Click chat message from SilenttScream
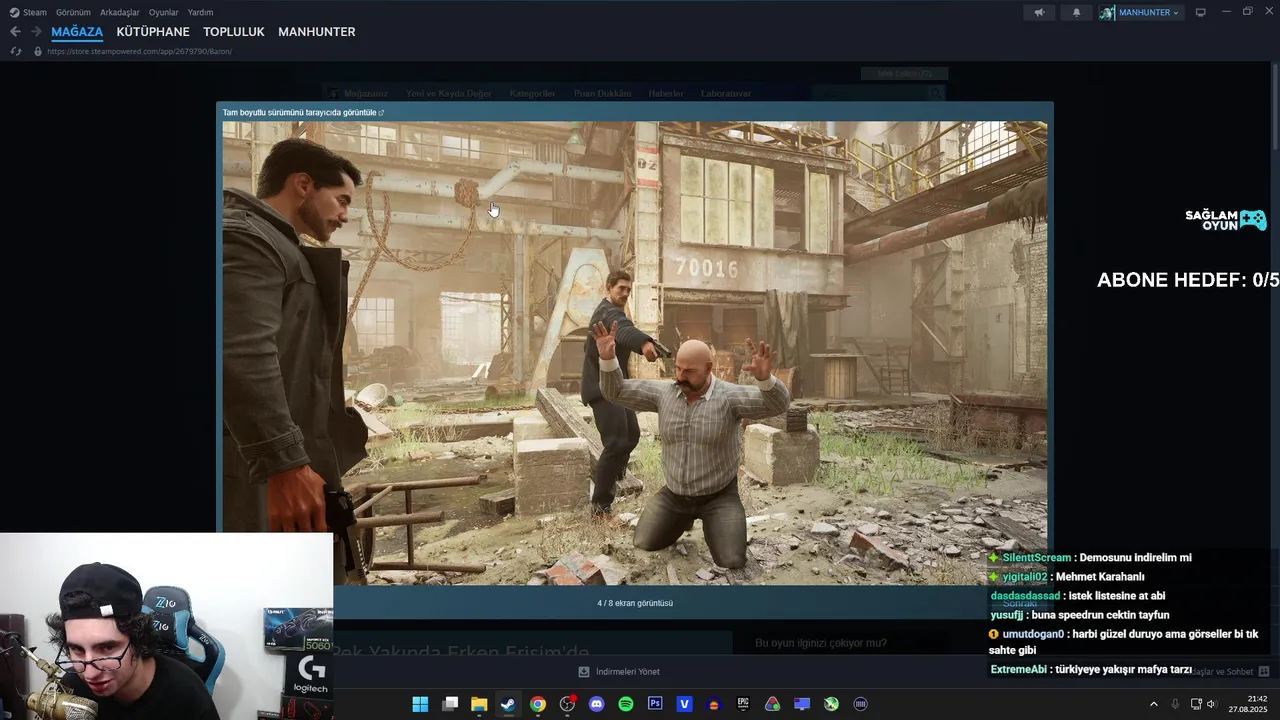Screen dimensions: 1280x720 (x=1089, y=558)
